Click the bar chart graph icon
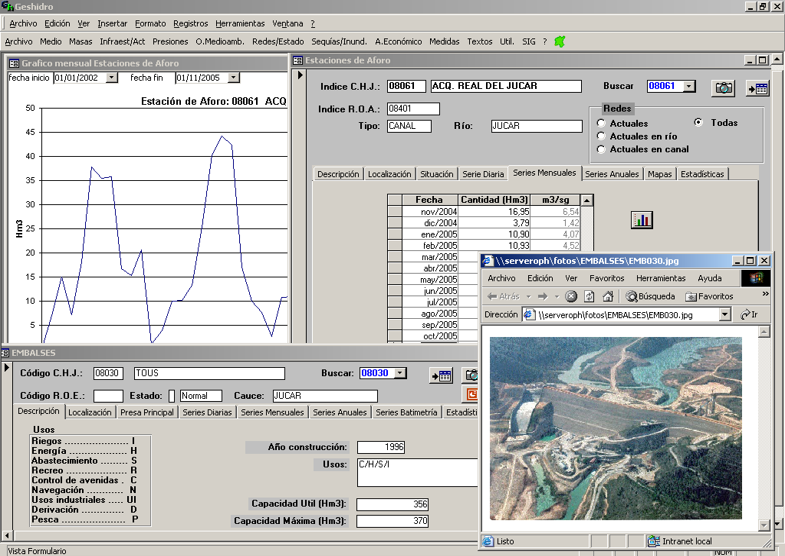The height and width of the screenshot is (556, 785). (x=642, y=219)
